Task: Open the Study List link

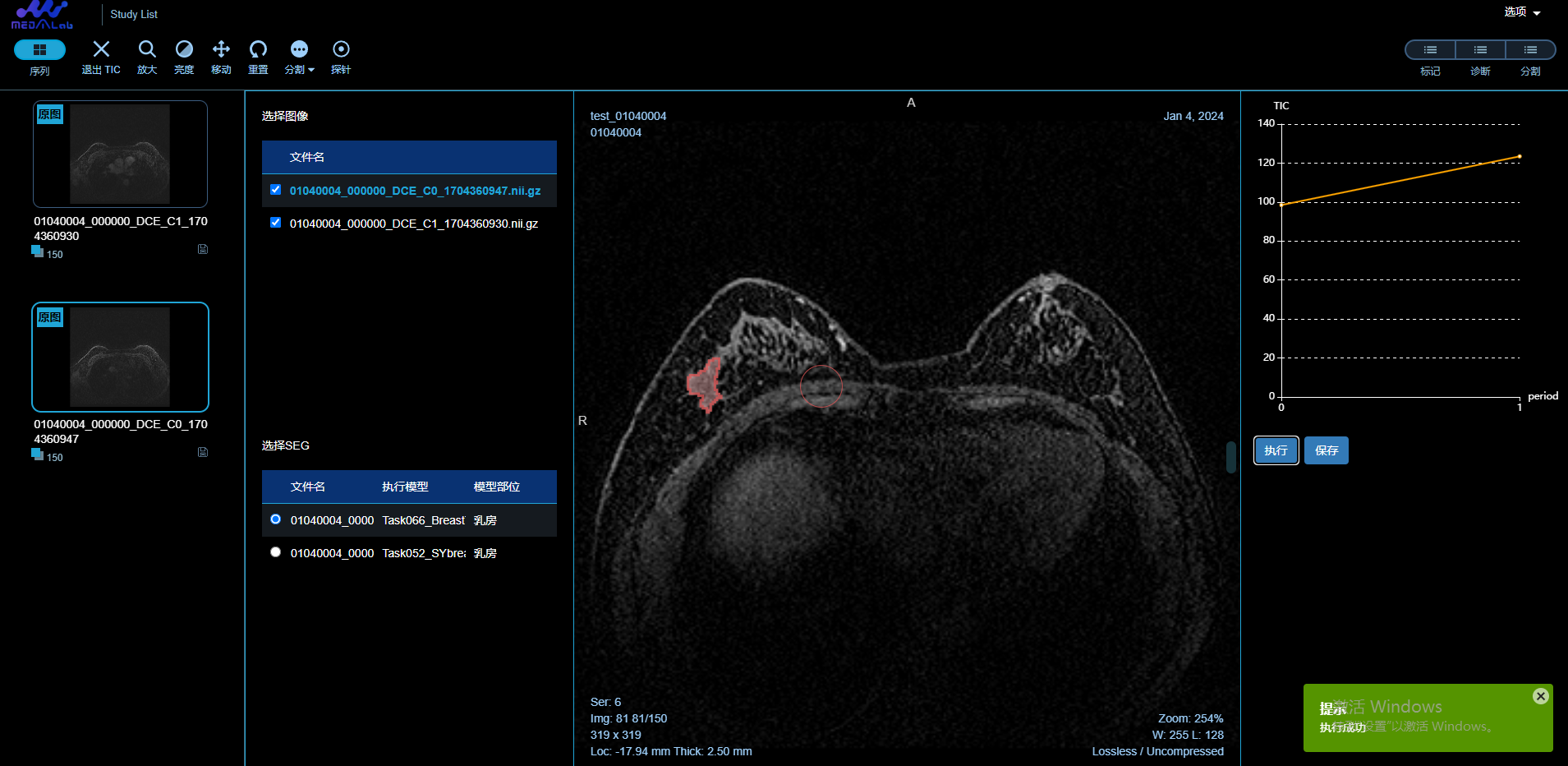Action: [134, 14]
